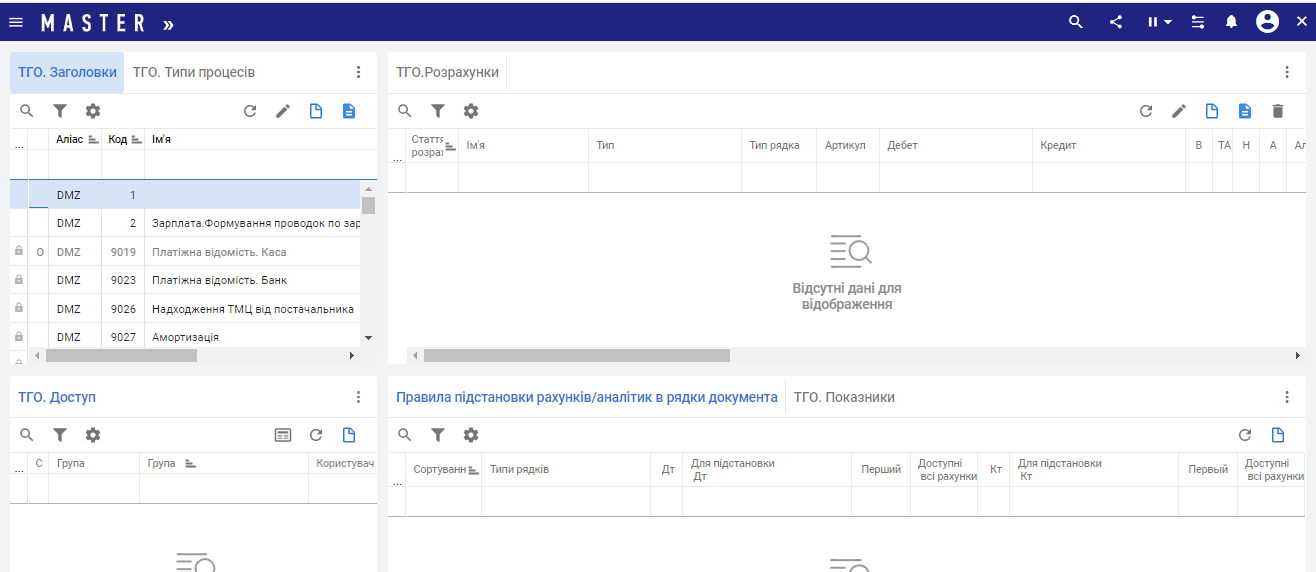The height and width of the screenshot is (572, 1316).
Task: Expand the MASTER double-chevron breadcrumb
Action: [x=168, y=23]
